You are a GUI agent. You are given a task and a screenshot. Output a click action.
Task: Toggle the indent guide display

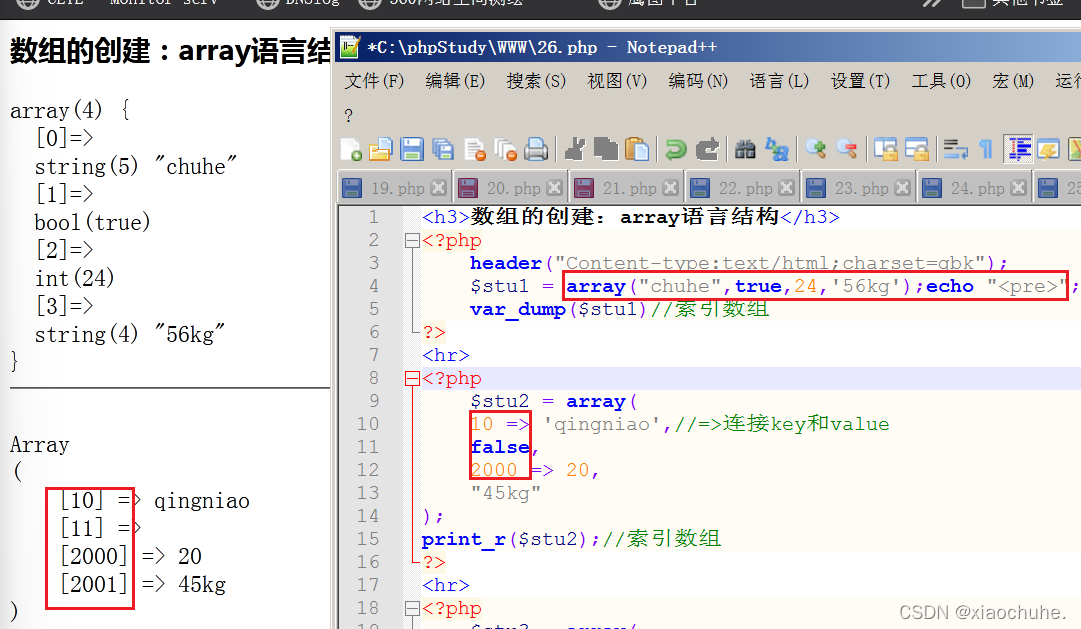point(1018,149)
